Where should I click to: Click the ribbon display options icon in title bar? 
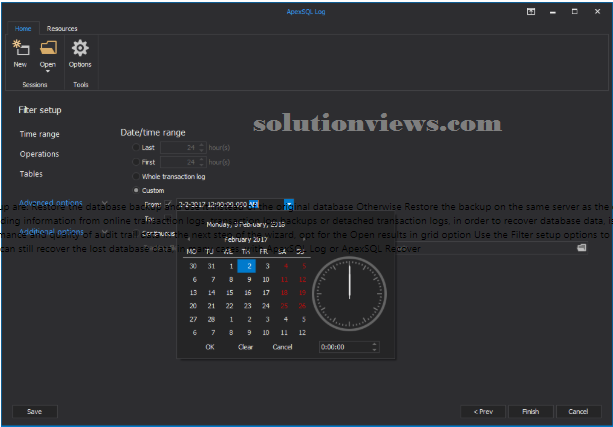pyautogui.click(x=531, y=12)
